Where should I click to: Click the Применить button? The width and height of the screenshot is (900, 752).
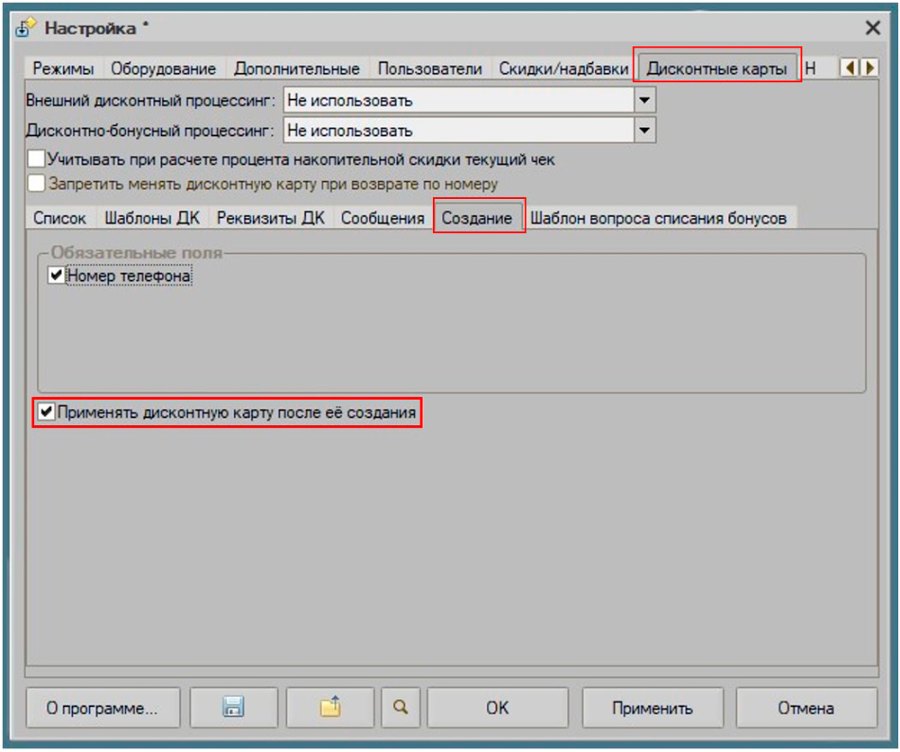pyautogui.click(x=653, y=707)
